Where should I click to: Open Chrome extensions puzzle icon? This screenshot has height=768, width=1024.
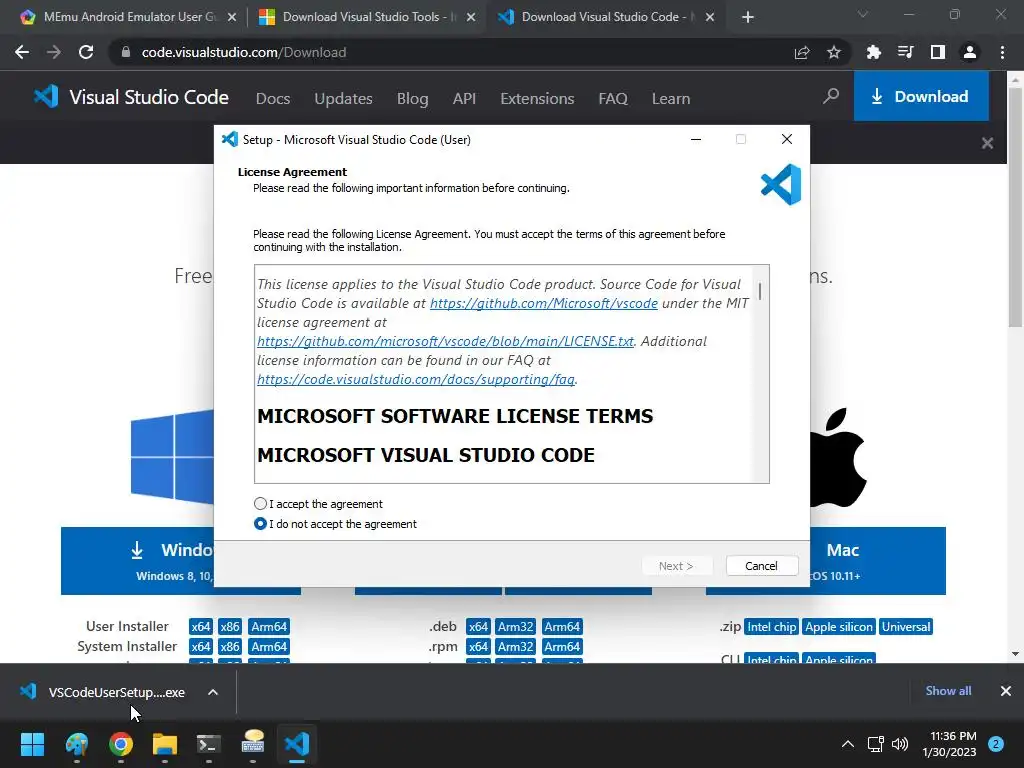[x=873, y=52]
